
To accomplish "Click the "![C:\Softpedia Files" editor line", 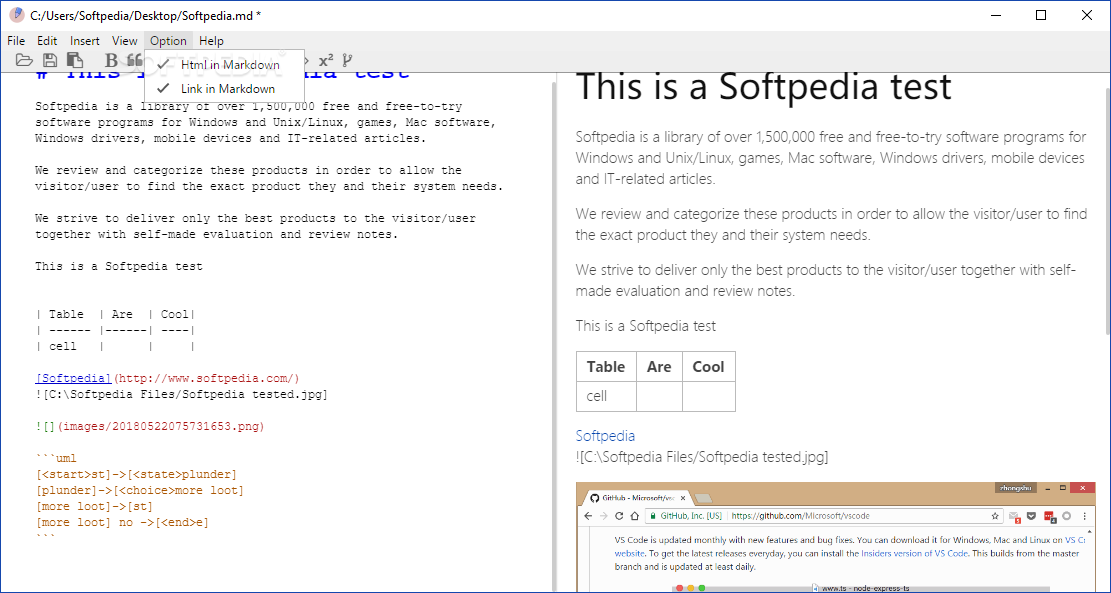I will (181, 395).
